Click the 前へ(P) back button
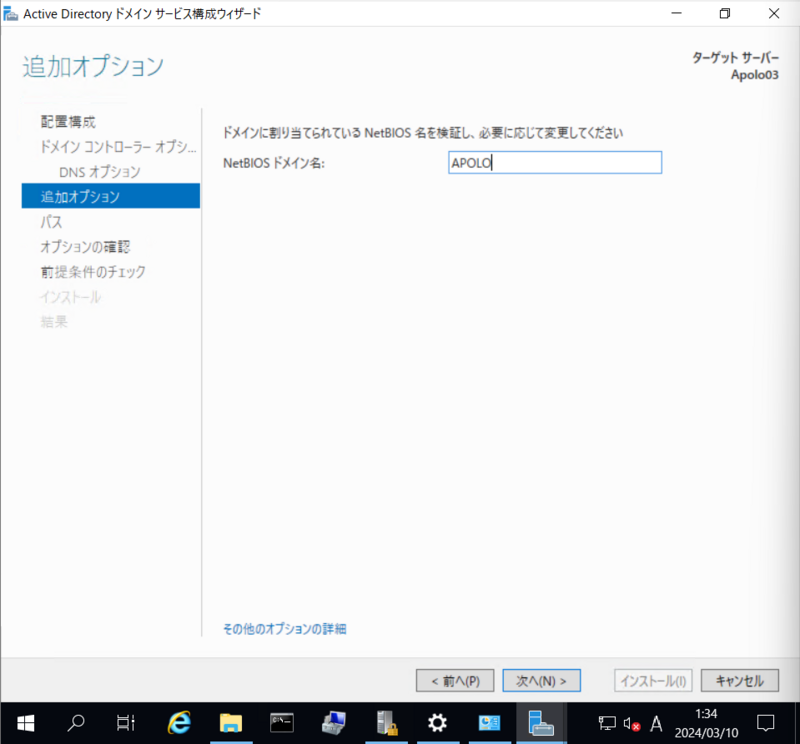The height and width of the screenshot is (744, 800). [x=455, y=681]
